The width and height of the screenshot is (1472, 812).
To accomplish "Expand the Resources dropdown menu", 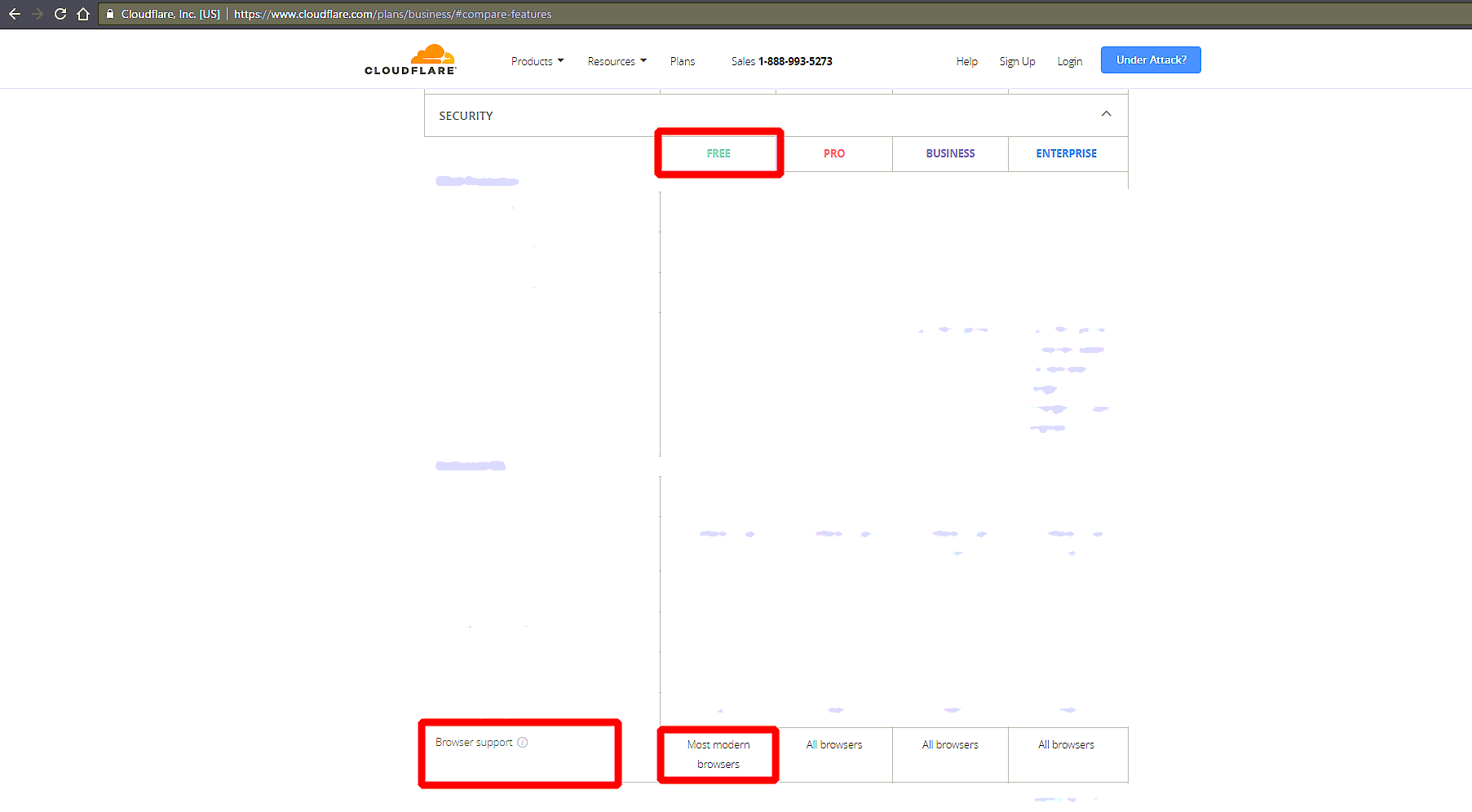I will click(x=617, y=61).
